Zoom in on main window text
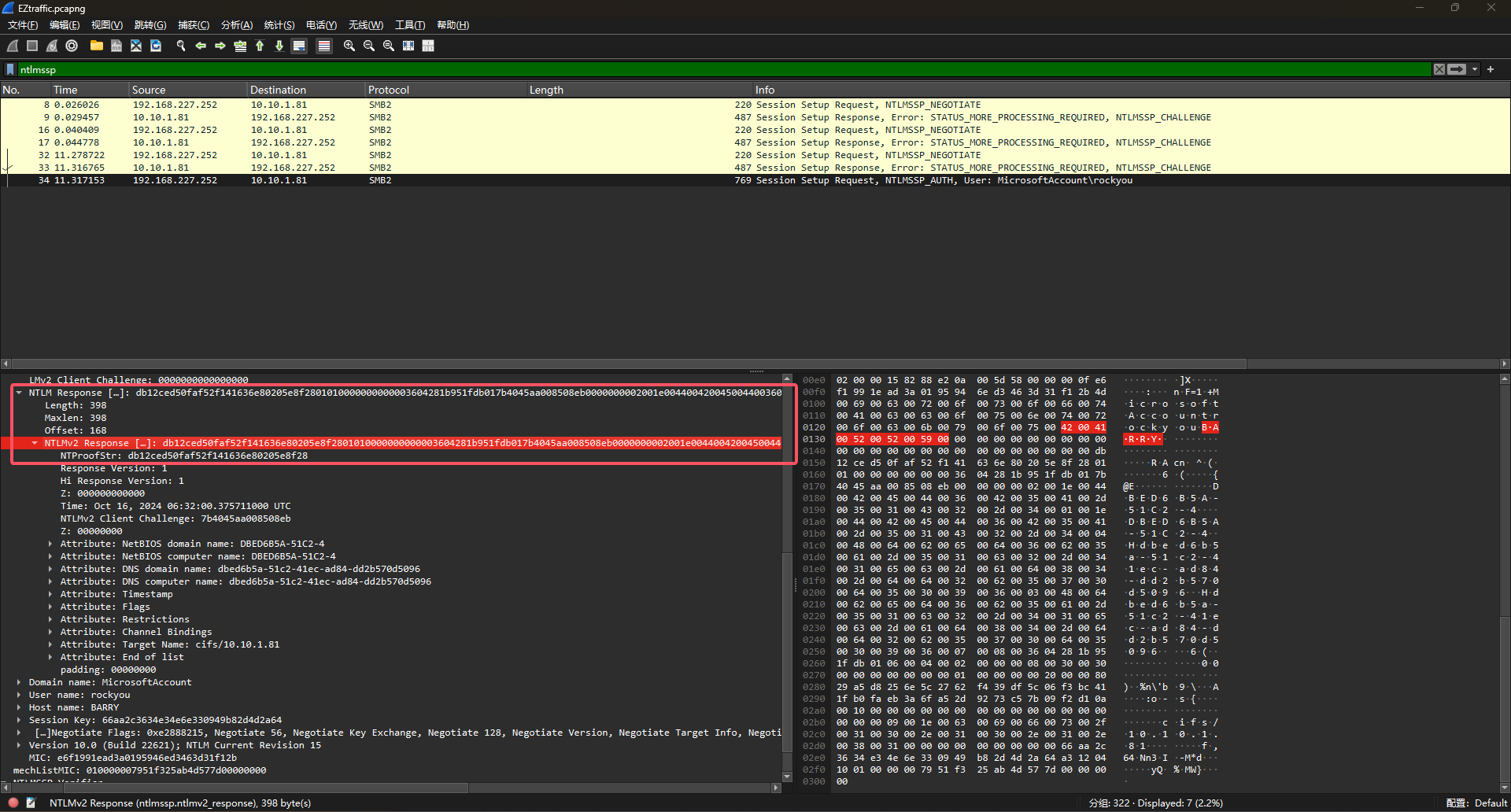The image size is (1511, 812). coord(349,46)
